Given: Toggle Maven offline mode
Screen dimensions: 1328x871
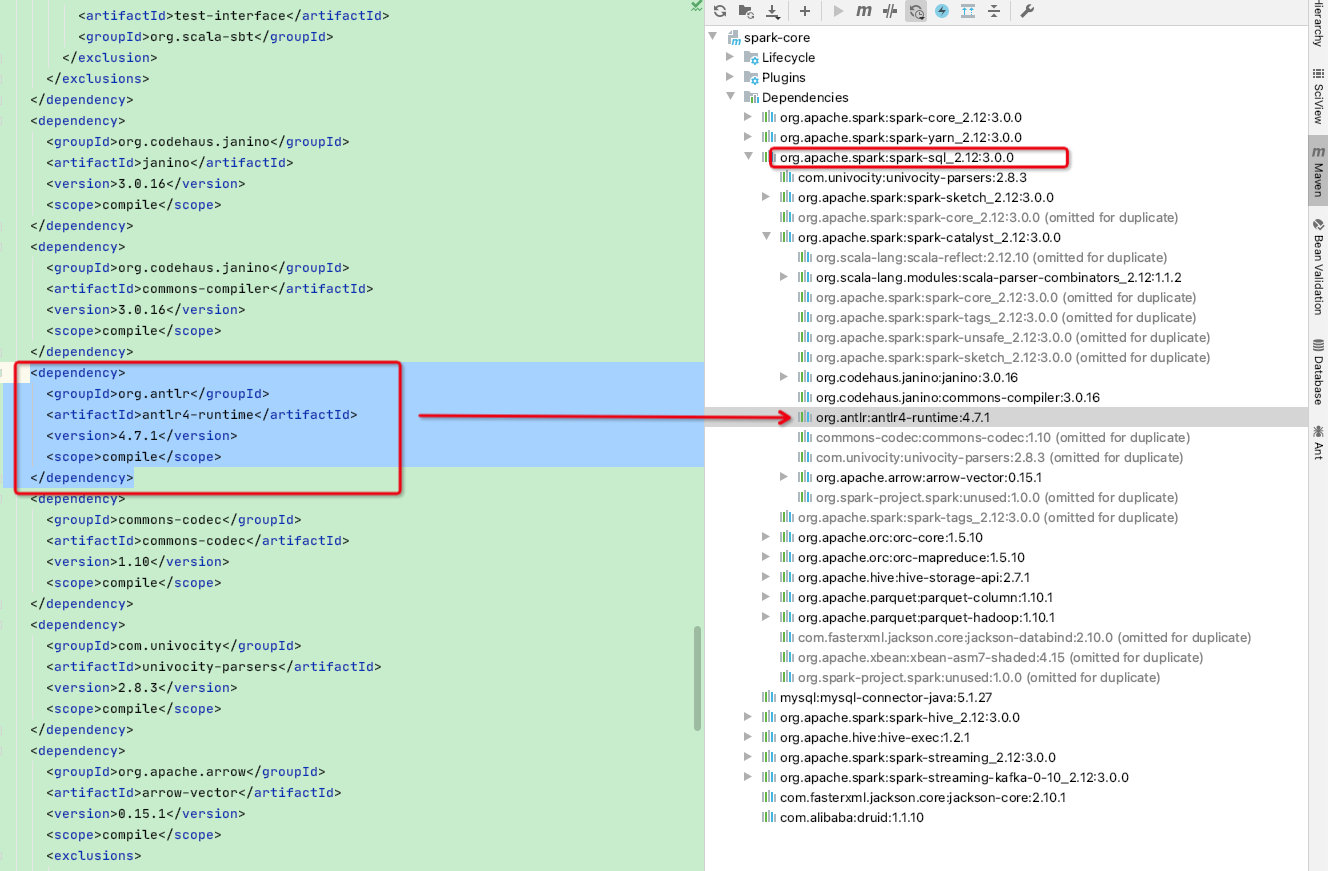Looking at the screenshot, I should click(890, 11).
